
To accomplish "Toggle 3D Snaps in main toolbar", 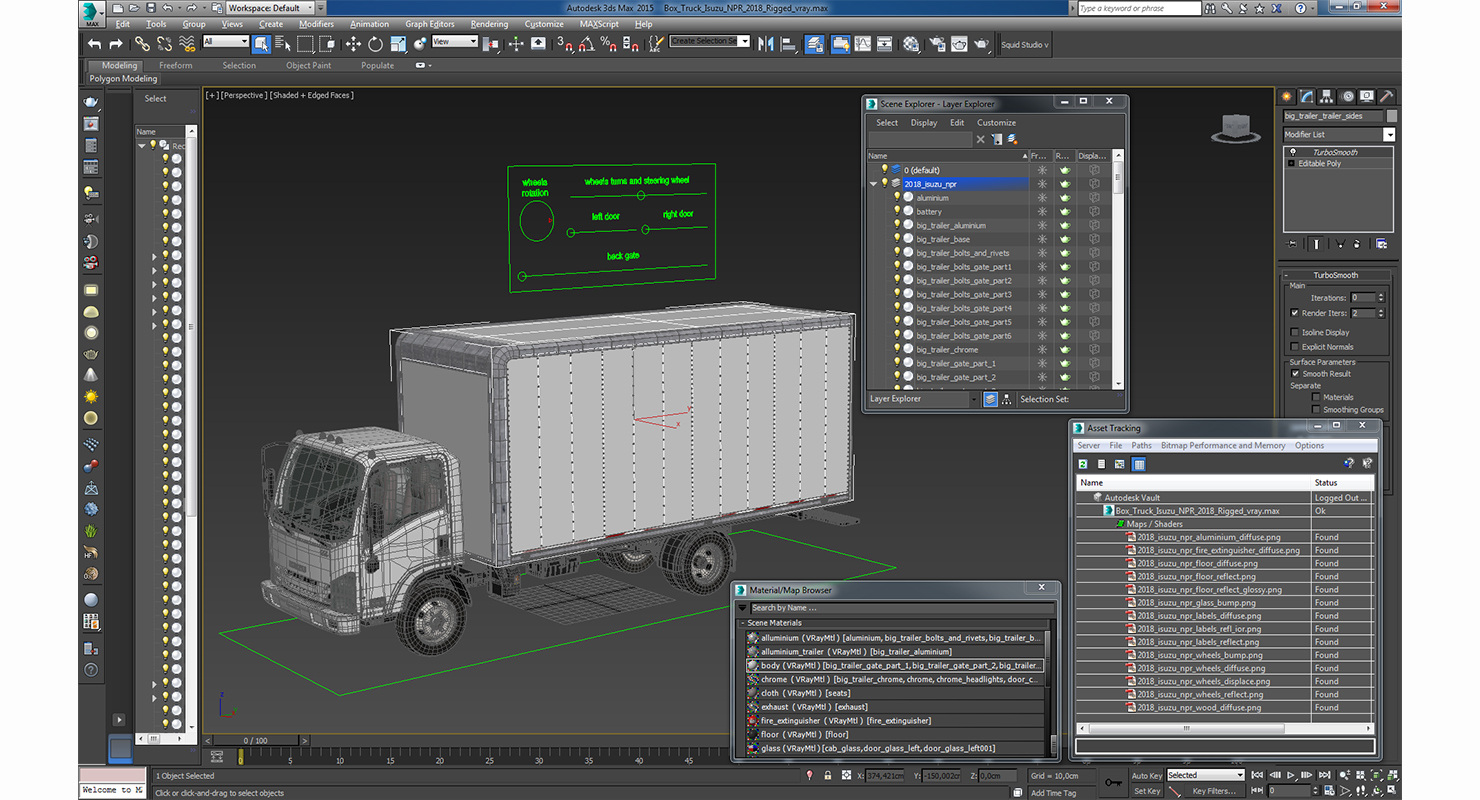I will tap(565, 44).
